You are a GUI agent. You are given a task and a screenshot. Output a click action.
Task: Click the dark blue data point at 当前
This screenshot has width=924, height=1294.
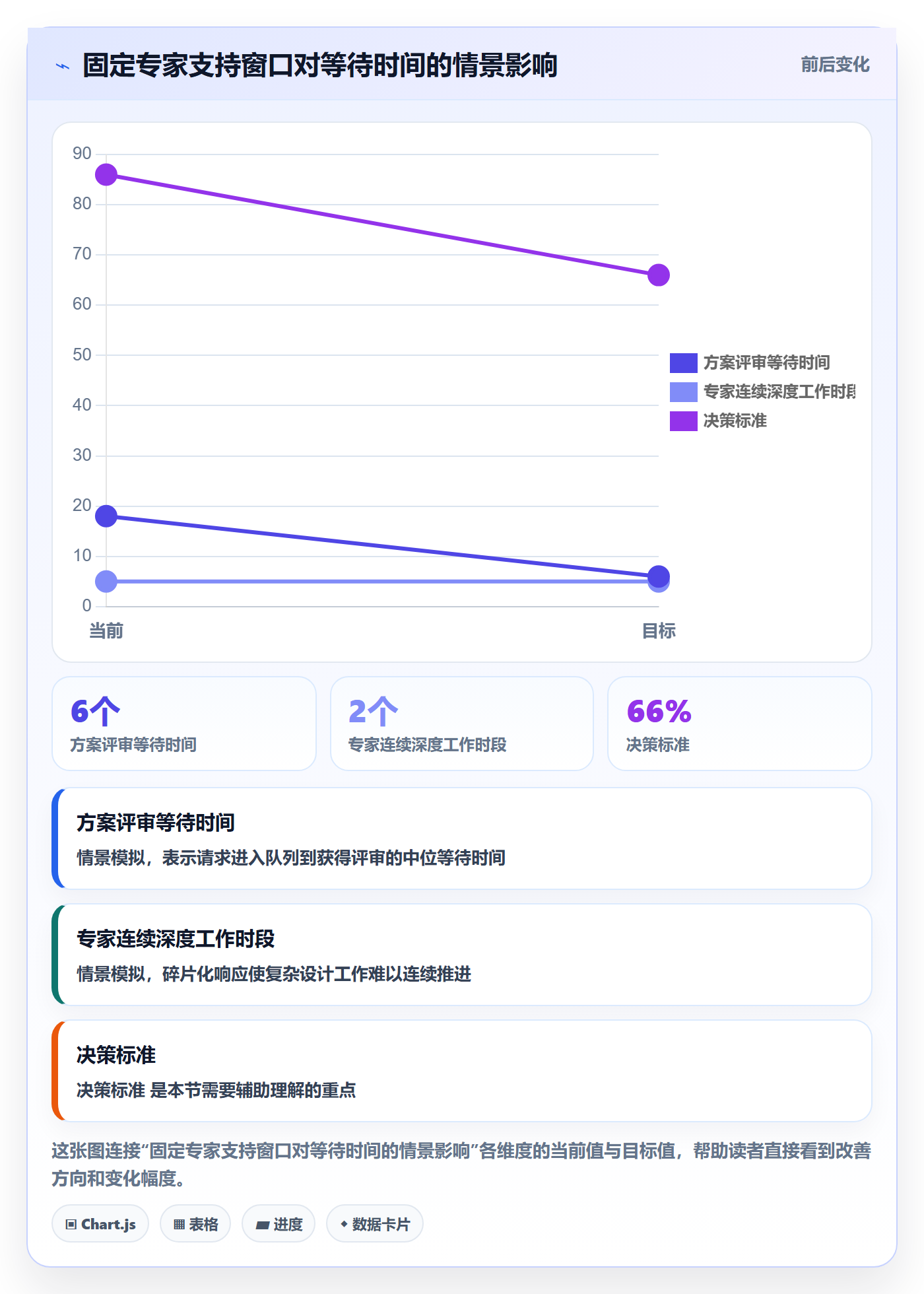[x=106, y=516]
